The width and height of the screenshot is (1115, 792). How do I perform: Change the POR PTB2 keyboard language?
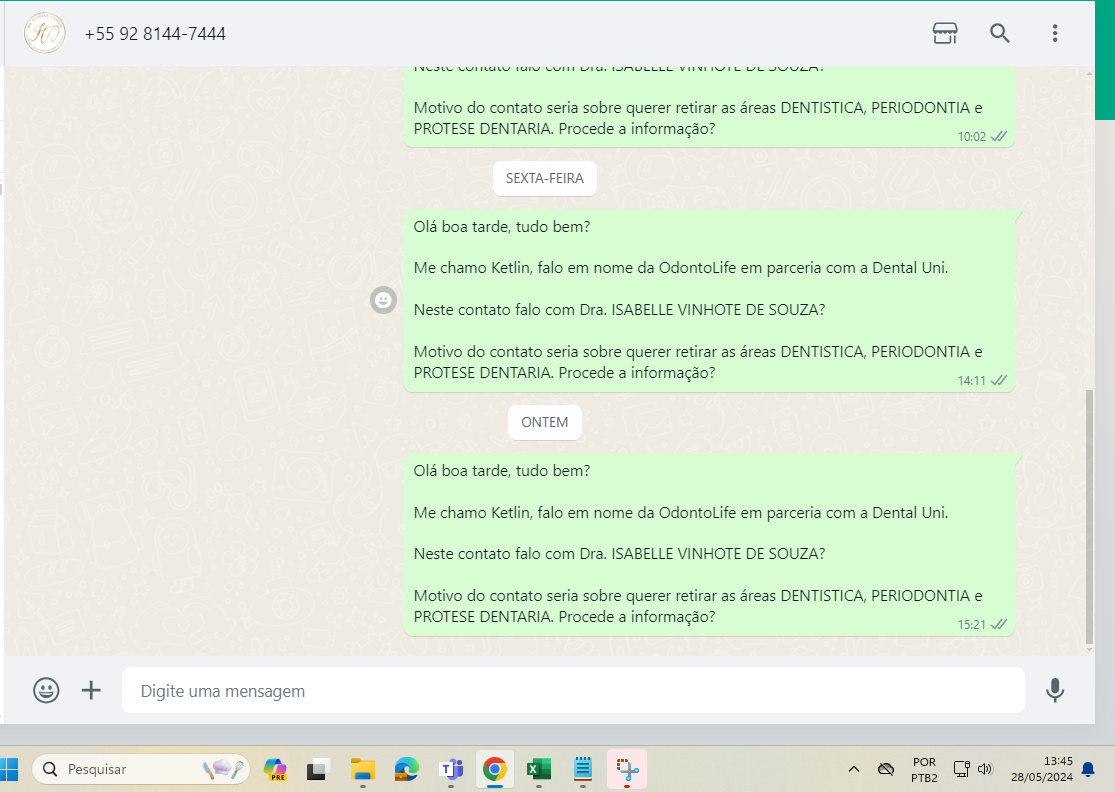click(924, 770)
